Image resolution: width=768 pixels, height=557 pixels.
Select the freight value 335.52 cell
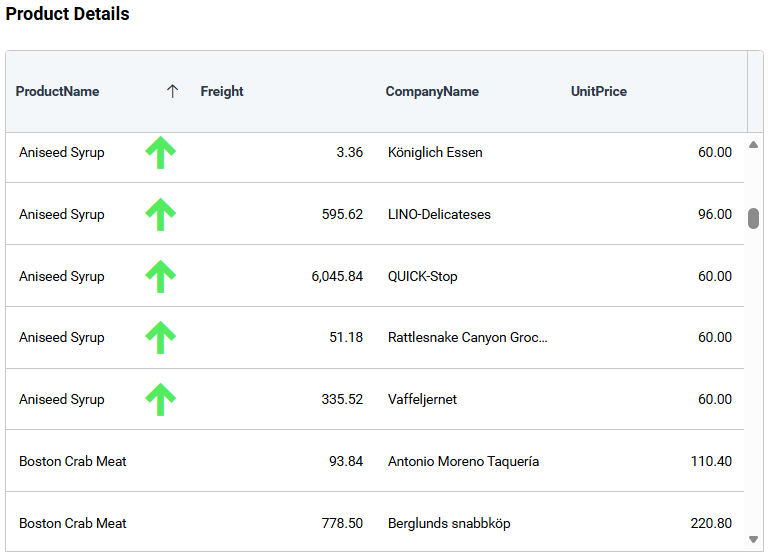(x=342, y=399)
